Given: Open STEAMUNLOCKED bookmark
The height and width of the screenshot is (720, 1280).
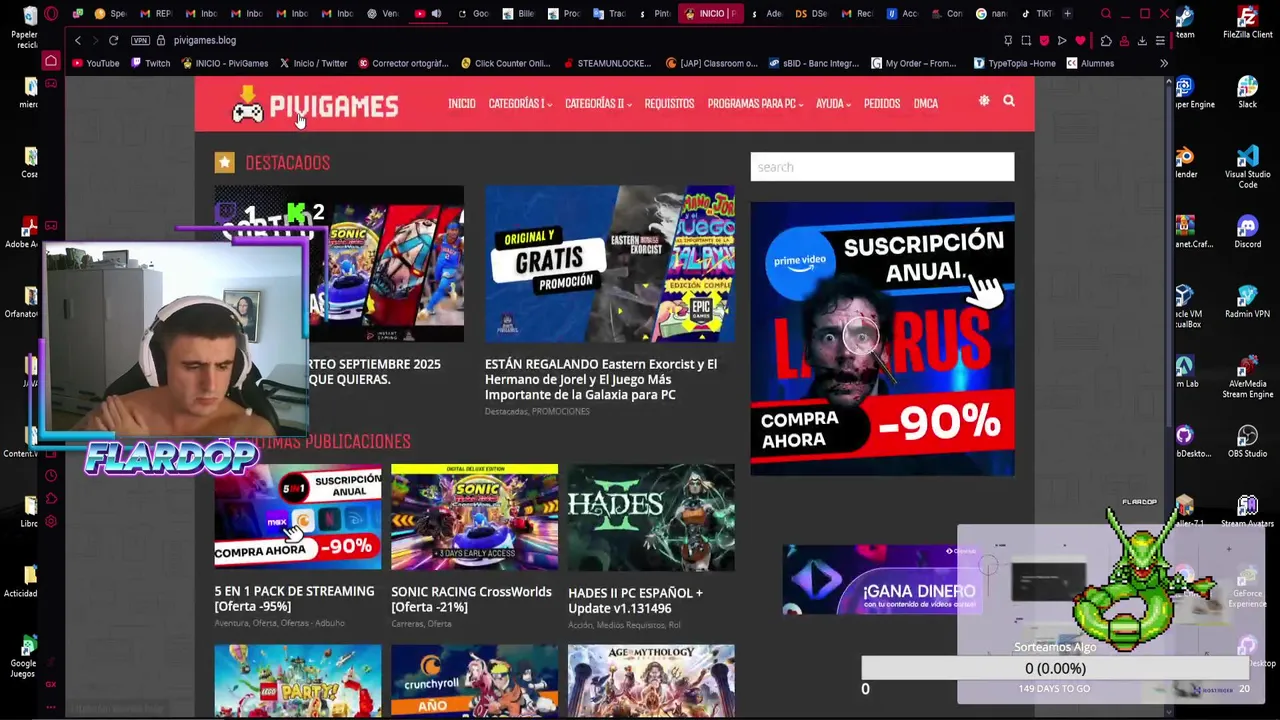Looking at the screenshot, I should (607, 63).
